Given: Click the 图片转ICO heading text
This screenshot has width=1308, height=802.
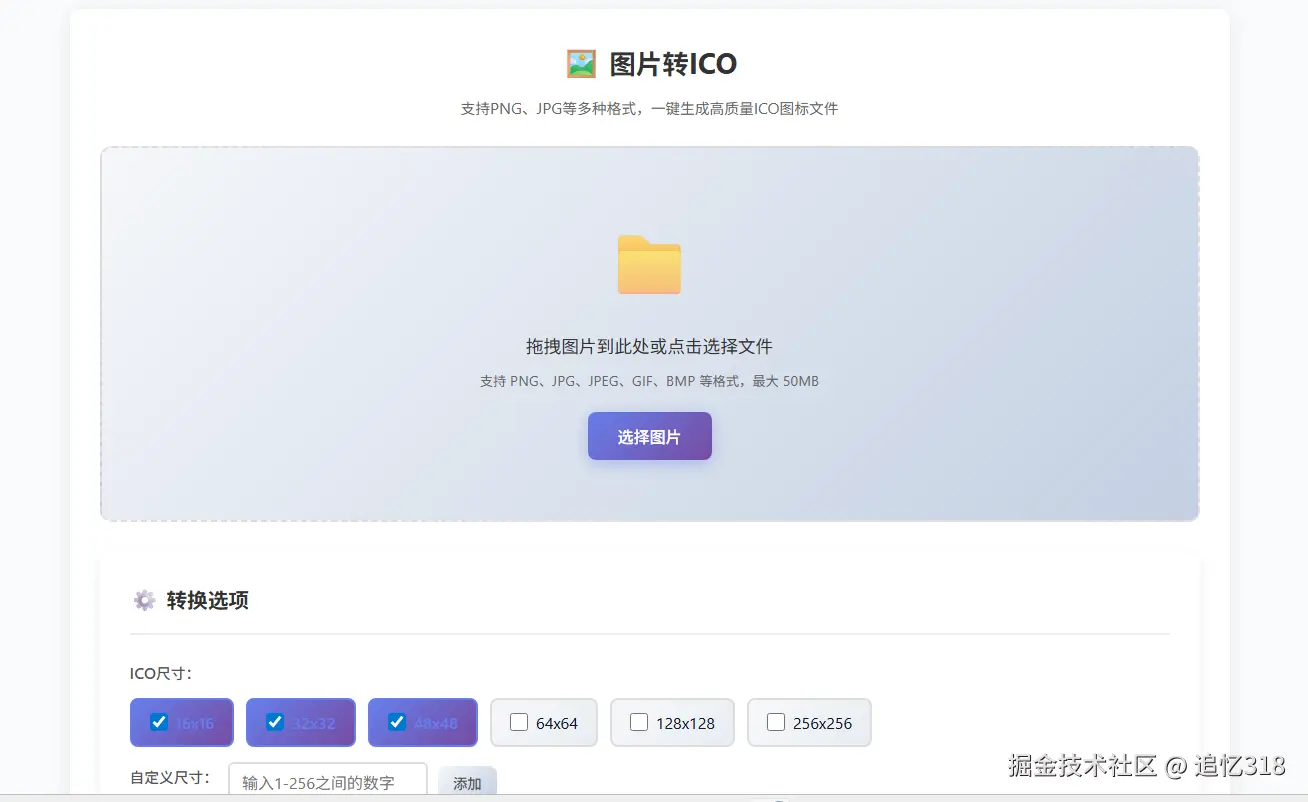Looking at the screenshot, I should point(673,64).
